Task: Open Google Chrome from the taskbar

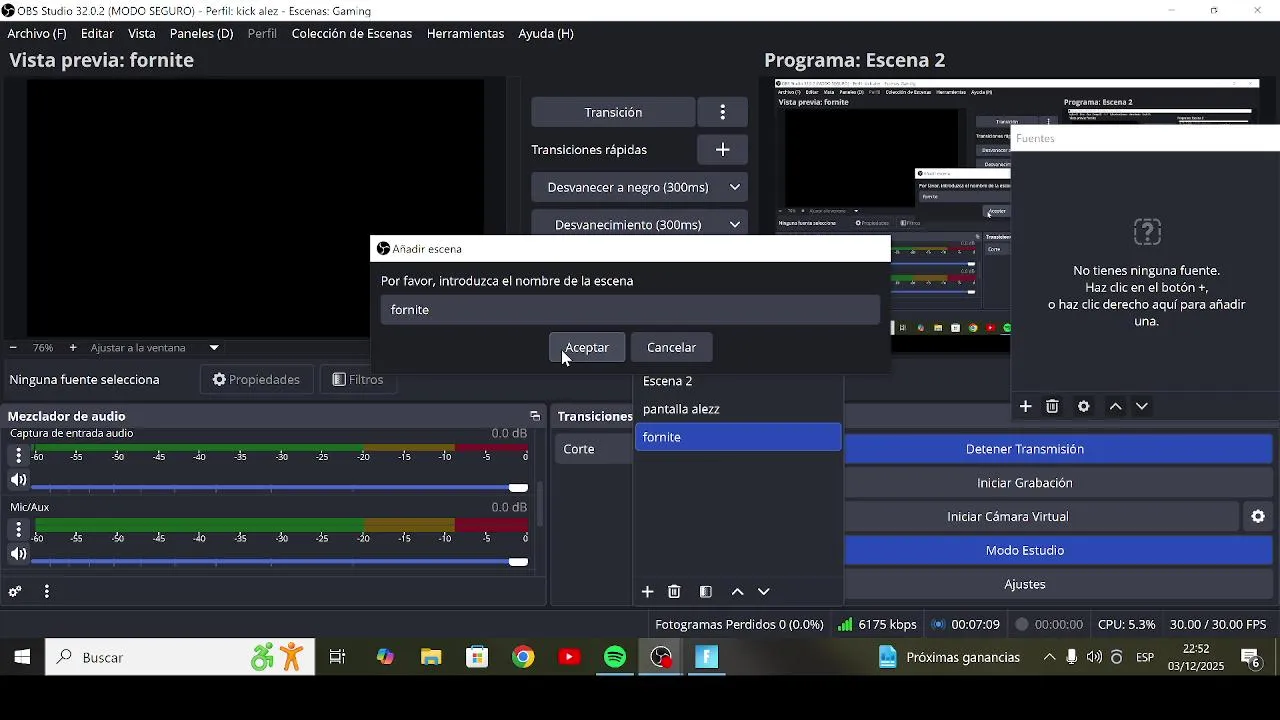Action: [523, 657]
